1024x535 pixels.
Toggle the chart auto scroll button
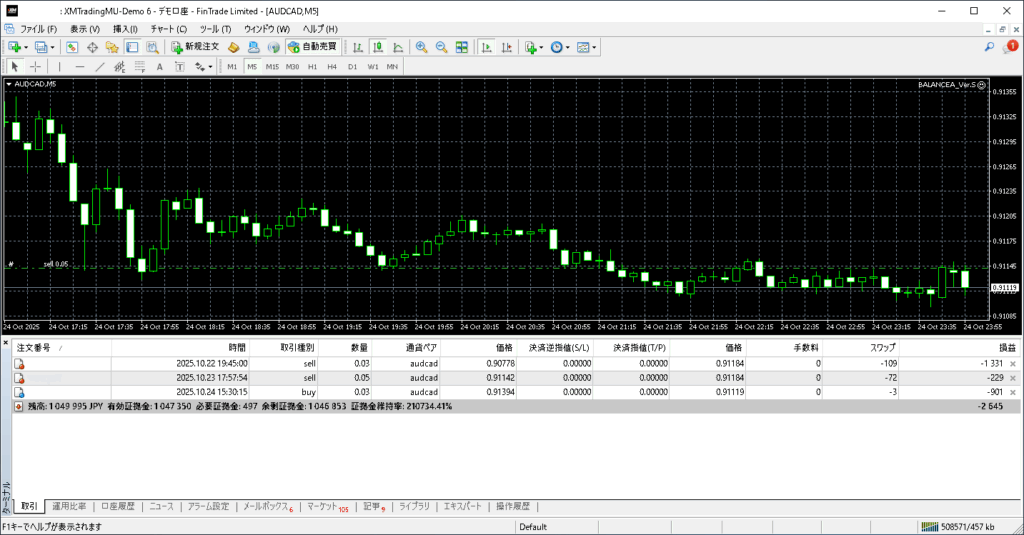(x=486, y=47)
